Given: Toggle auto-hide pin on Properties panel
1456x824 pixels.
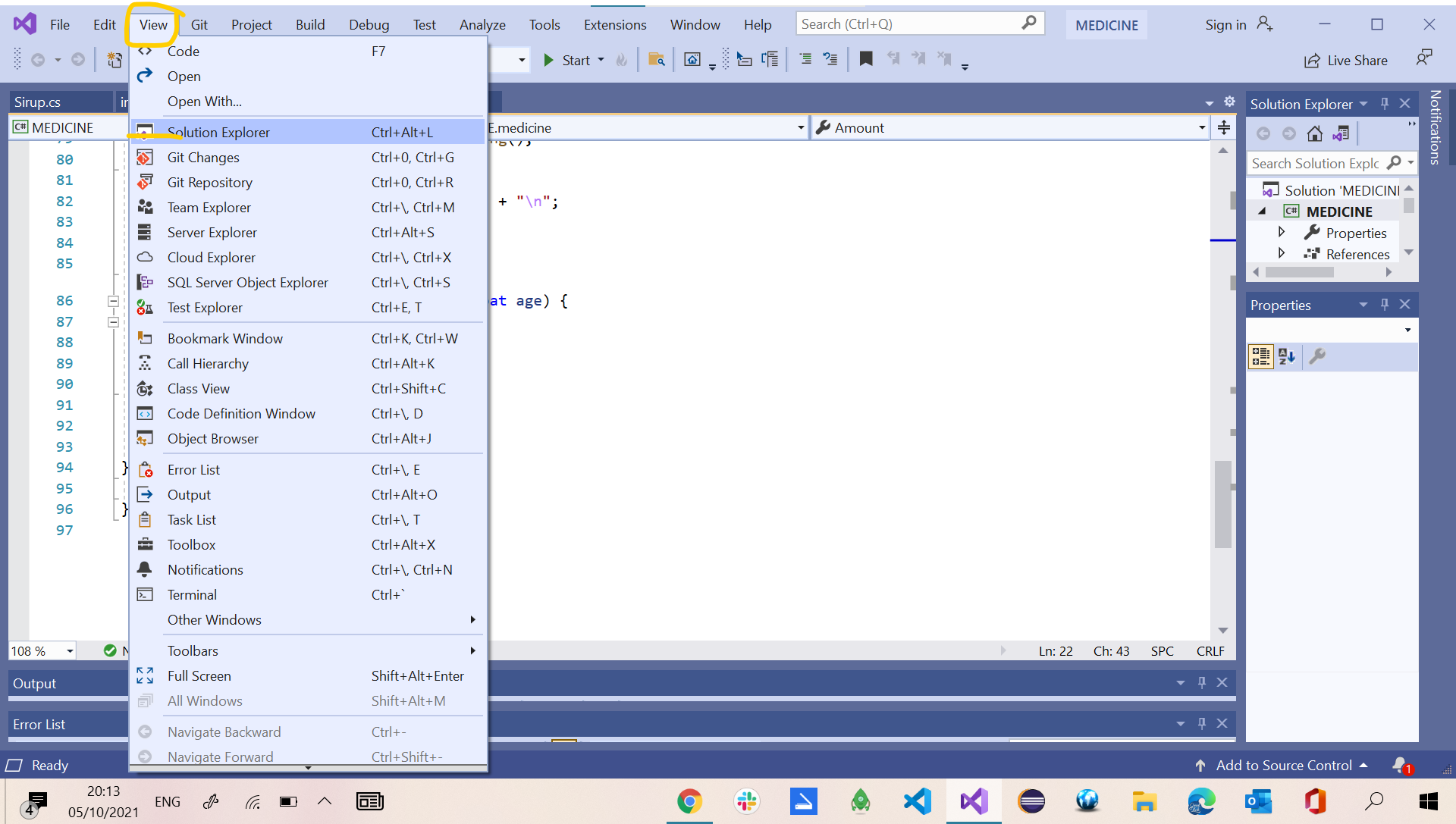Looking at the screenshot, I should pyautogui.click(x=1385, y=305).
